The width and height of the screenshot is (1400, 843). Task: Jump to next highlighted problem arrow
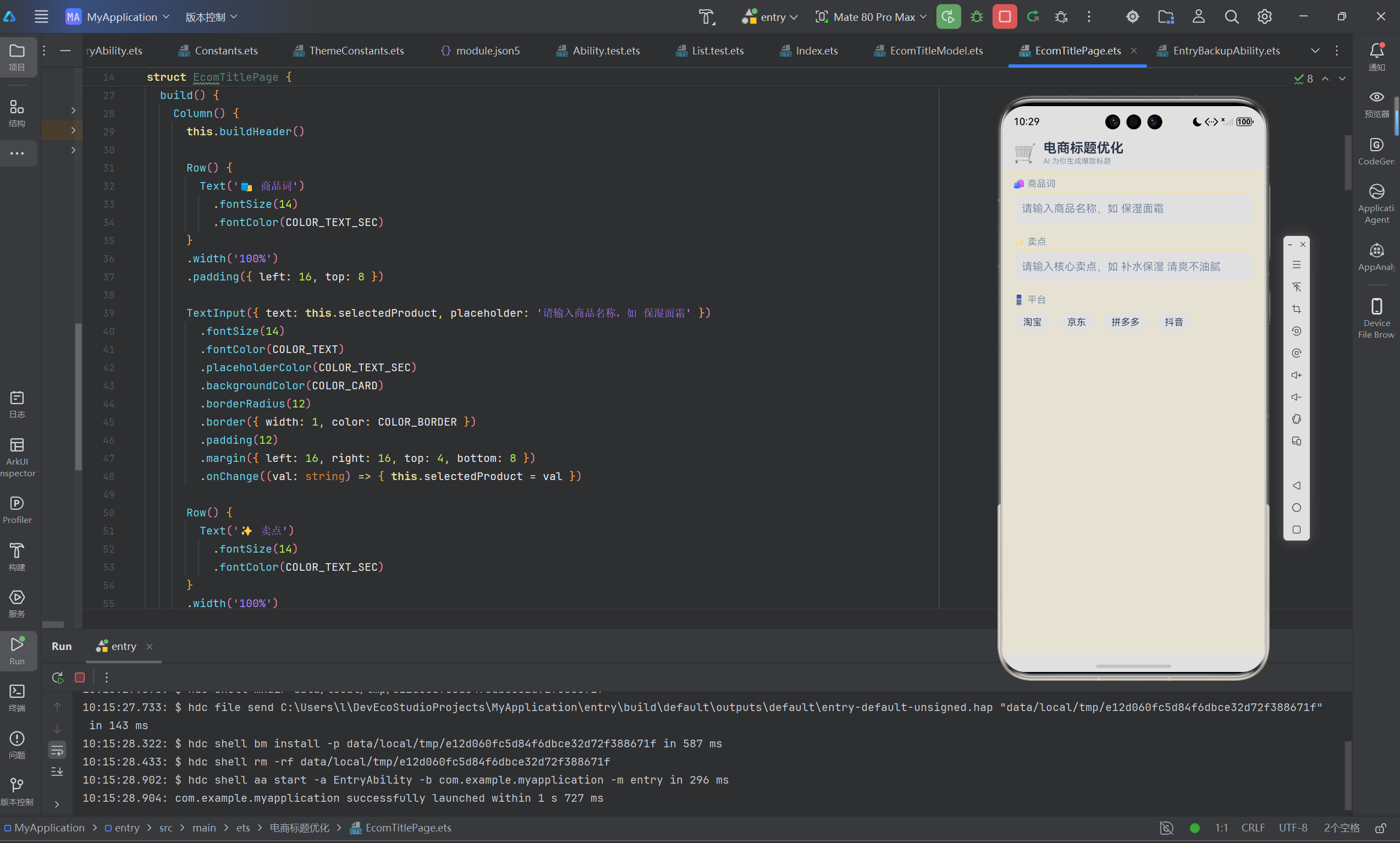tap(1342, 79)
